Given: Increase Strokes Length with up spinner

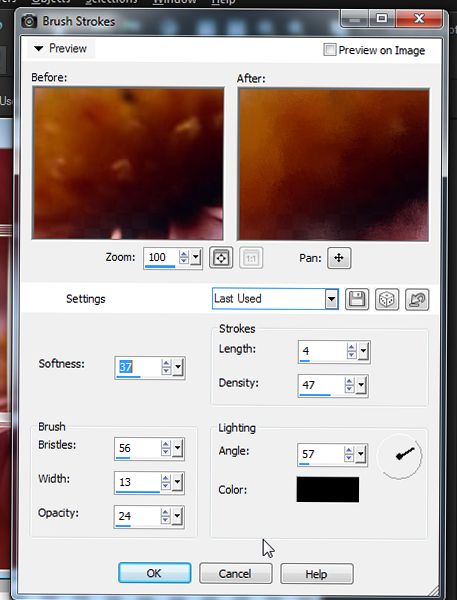Looking at the screenshot, I should [351, 347].
